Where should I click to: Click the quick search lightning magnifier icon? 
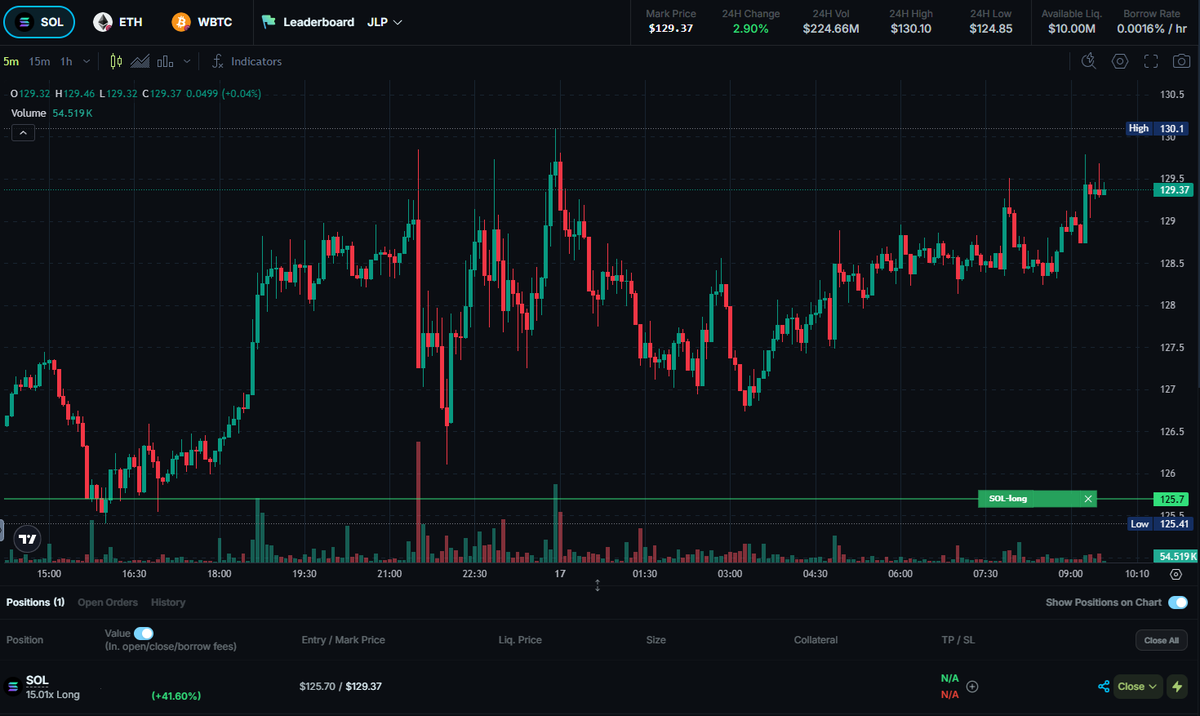[1090, 61]
